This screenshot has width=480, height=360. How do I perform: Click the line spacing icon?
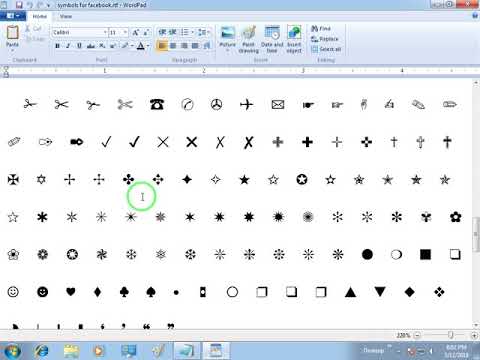(x=201, y=32)
